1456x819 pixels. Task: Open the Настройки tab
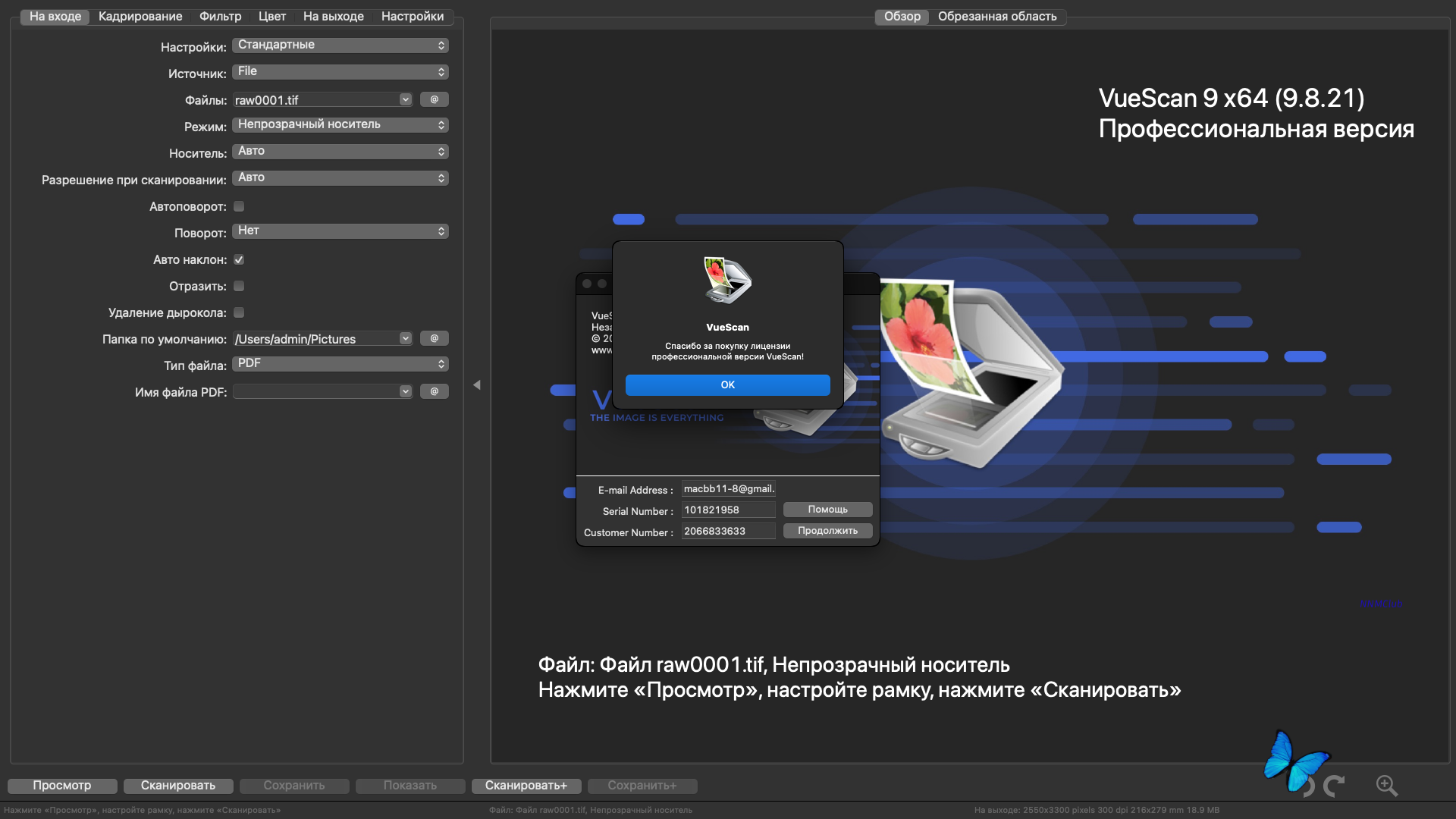coord(413,17)
